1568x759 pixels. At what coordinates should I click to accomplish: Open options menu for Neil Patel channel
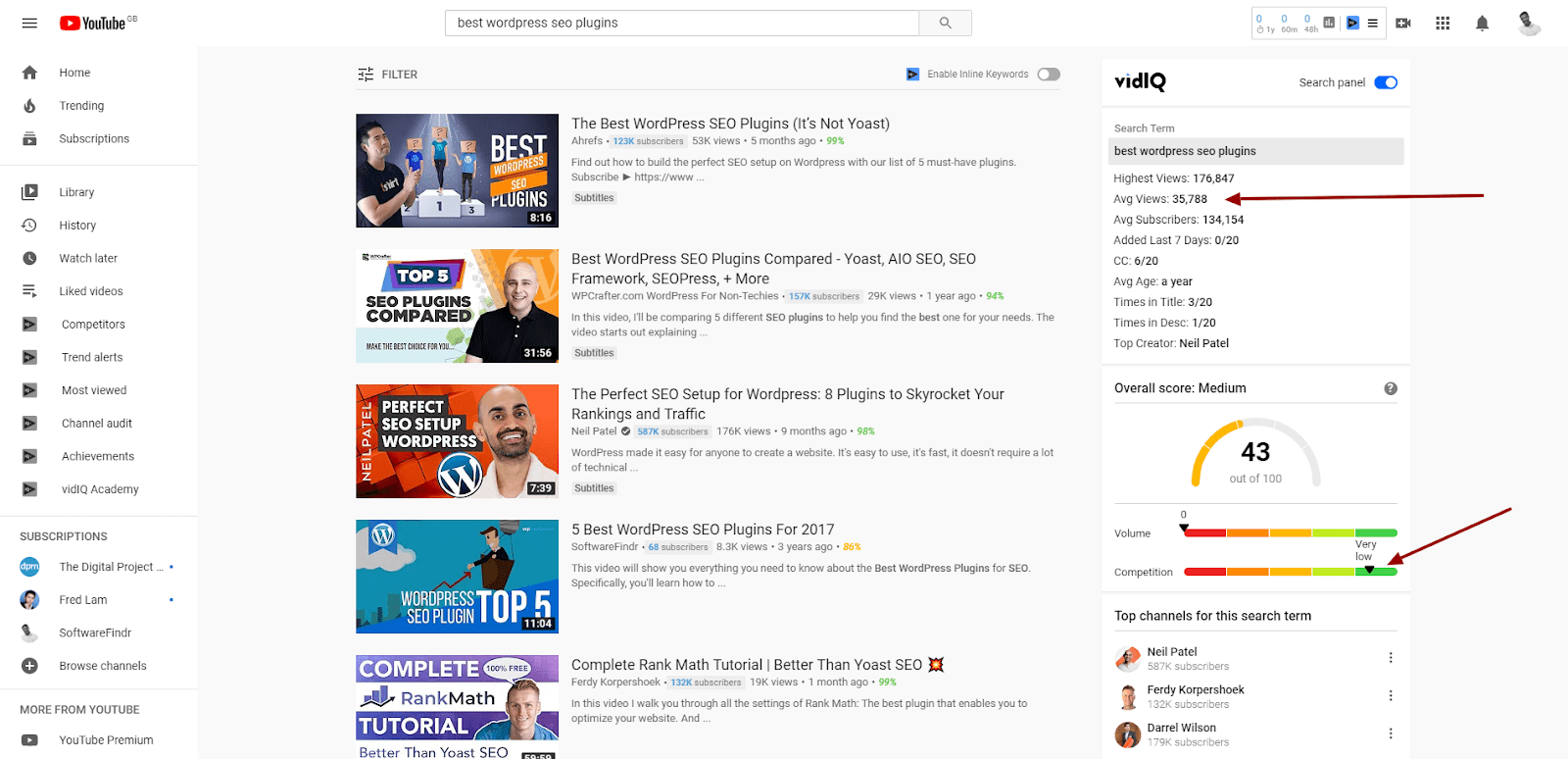[1391, 658]
